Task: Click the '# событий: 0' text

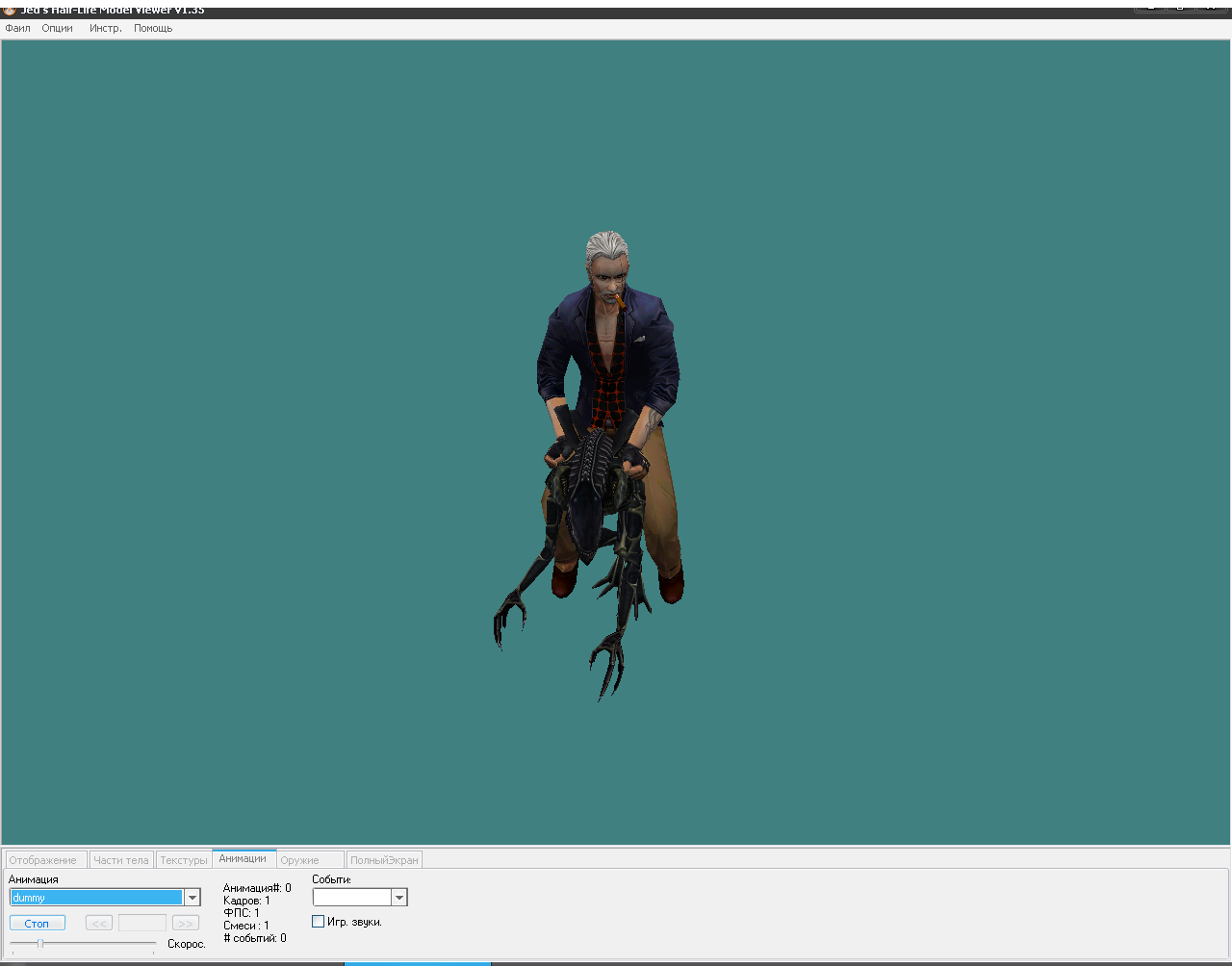Action: click(255, 938)
